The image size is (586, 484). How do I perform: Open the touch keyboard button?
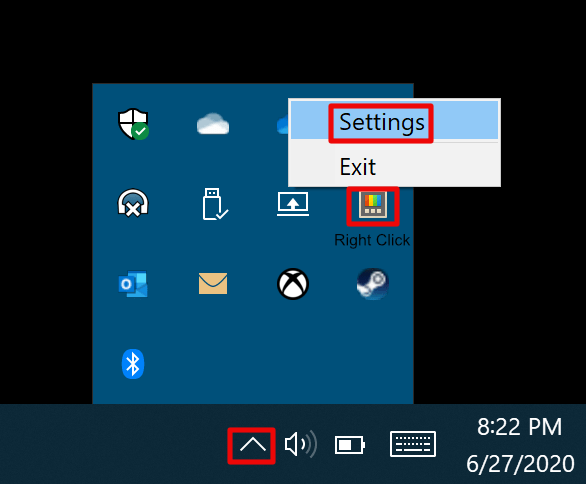click(413, 444)
